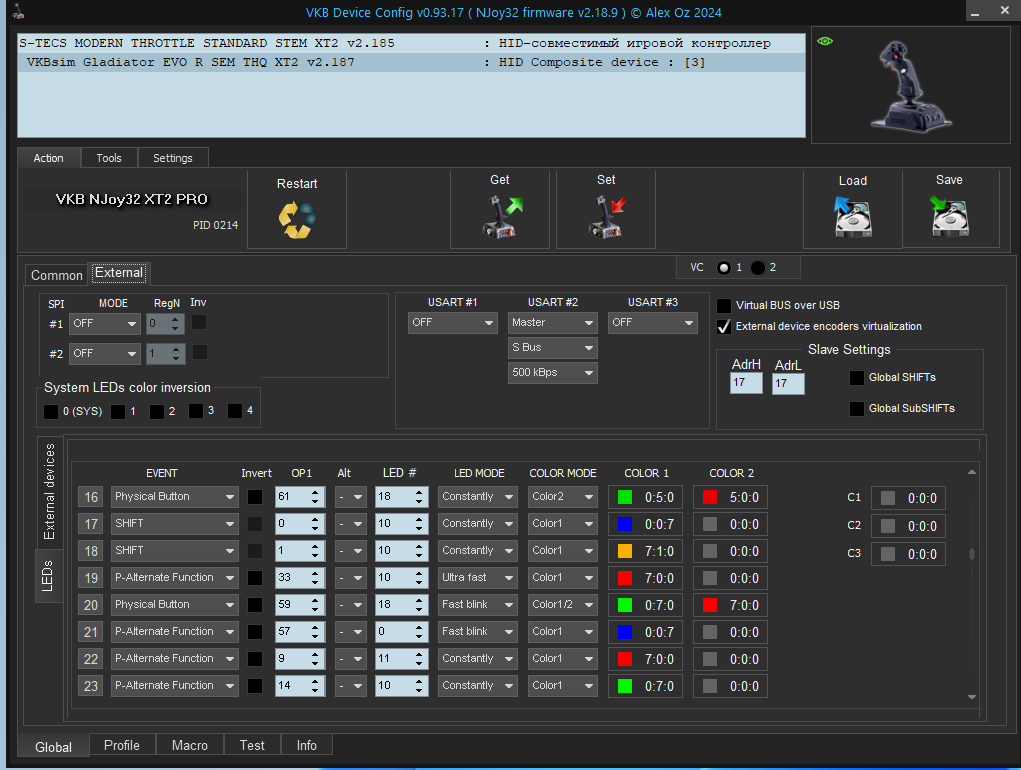Click the C3 color swatch
The width and height of the screenshot is (1021, 770).
(x=888, y=554)
